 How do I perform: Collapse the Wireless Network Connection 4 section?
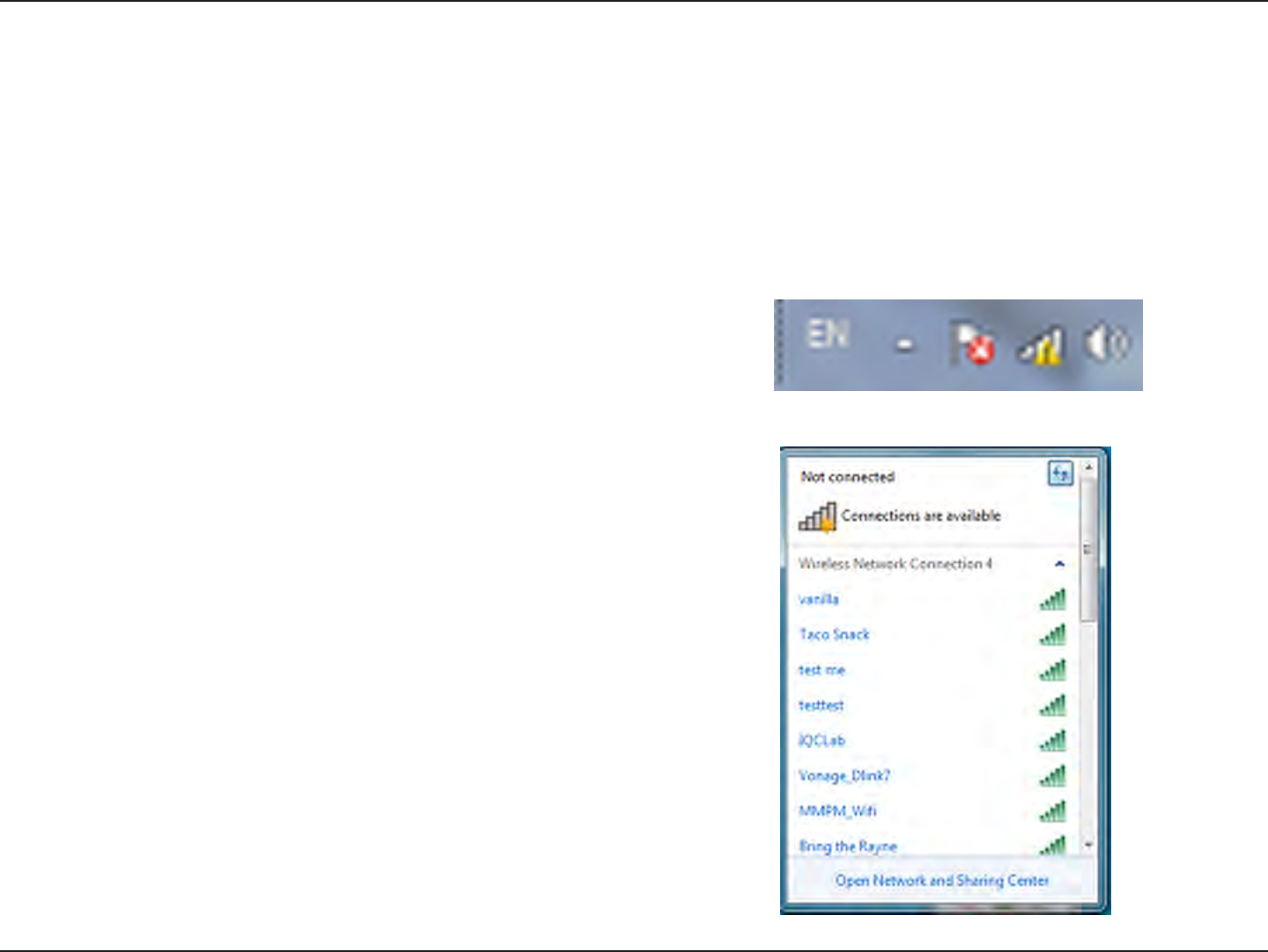[1059, 564]
